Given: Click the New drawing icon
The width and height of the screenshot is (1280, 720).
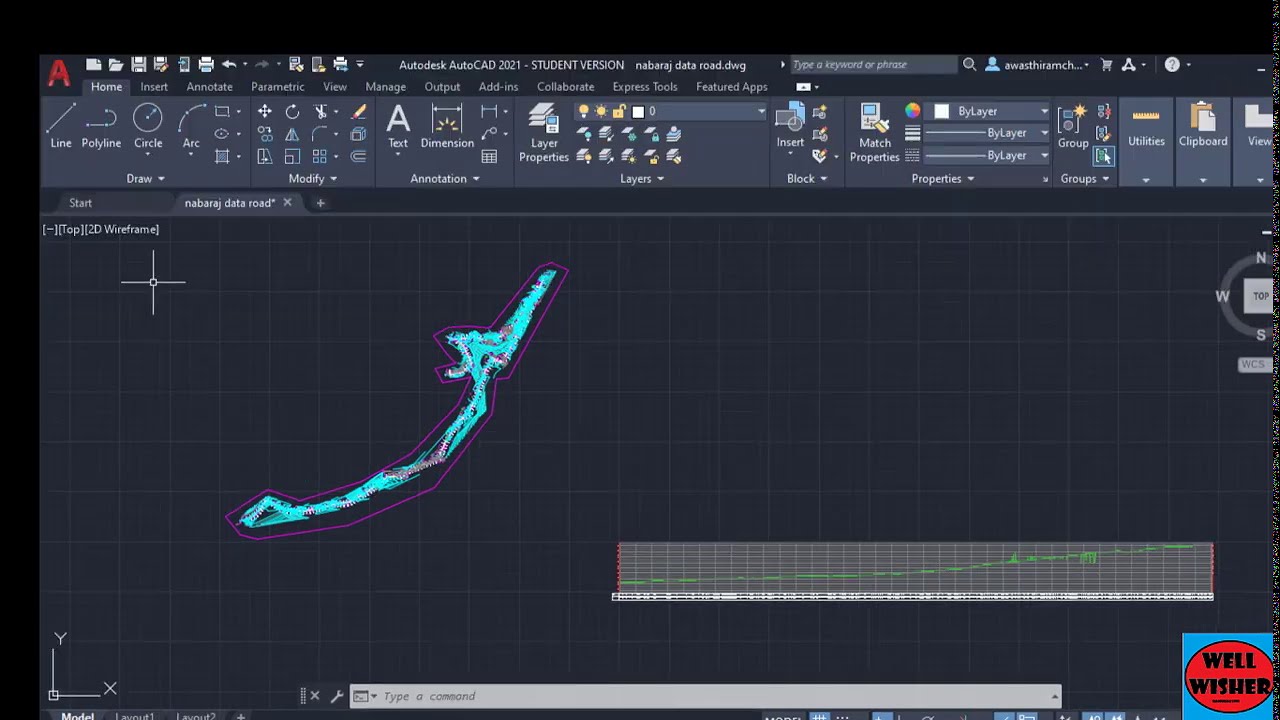Looking at the screenshot, I should [x=93, y=64].
